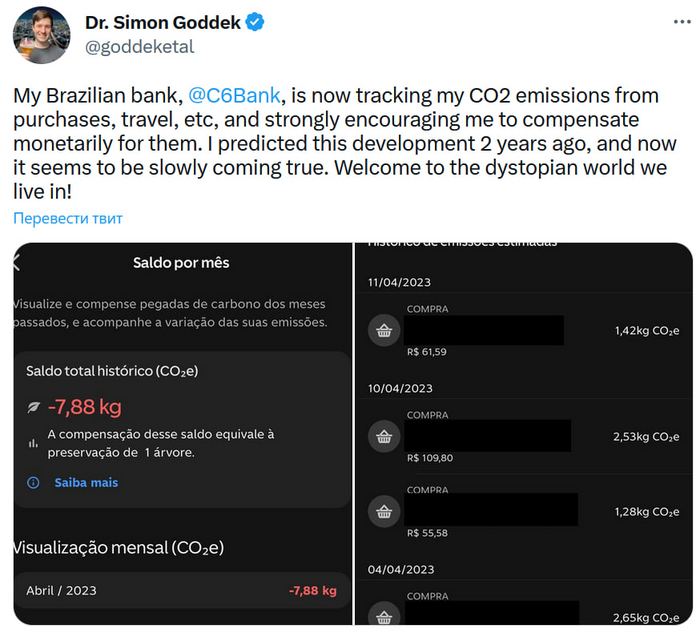Screen dimensions: 700x641
Task: Click the bar chart icon beside compensação text
Action: pos(33,443)
